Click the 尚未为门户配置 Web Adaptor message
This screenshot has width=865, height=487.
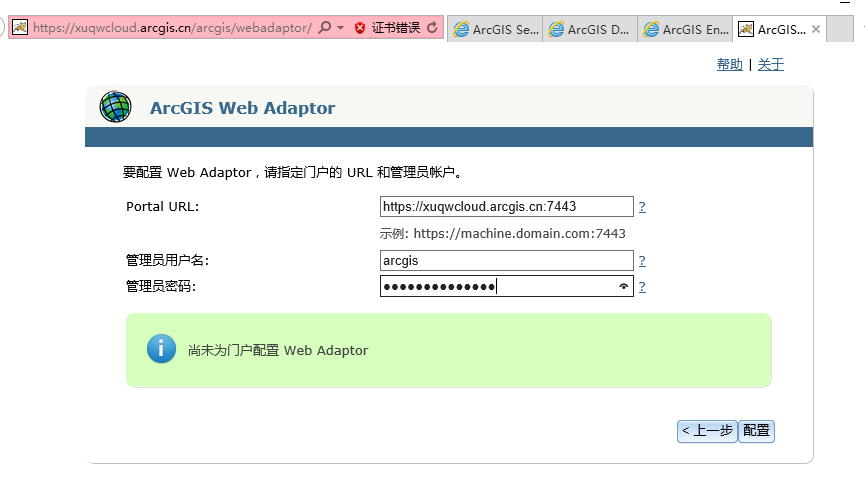coord(278,350)
